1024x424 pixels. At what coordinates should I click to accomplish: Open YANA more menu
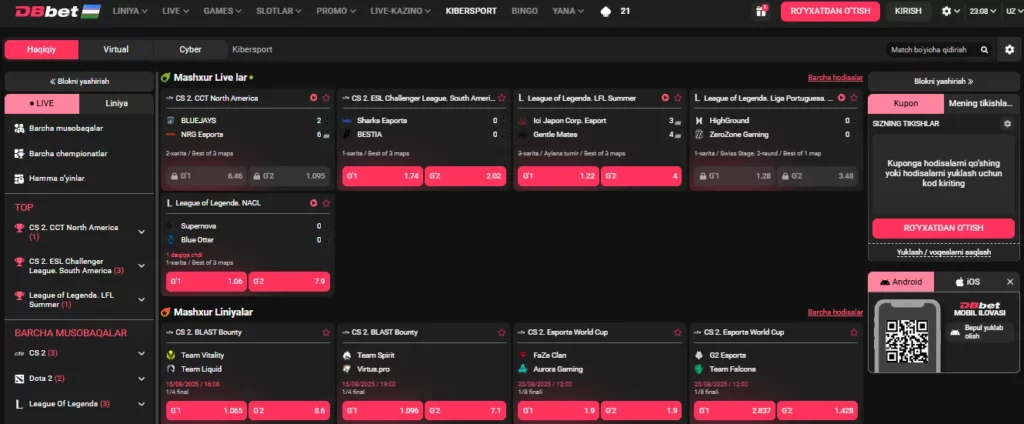(568, 11)
